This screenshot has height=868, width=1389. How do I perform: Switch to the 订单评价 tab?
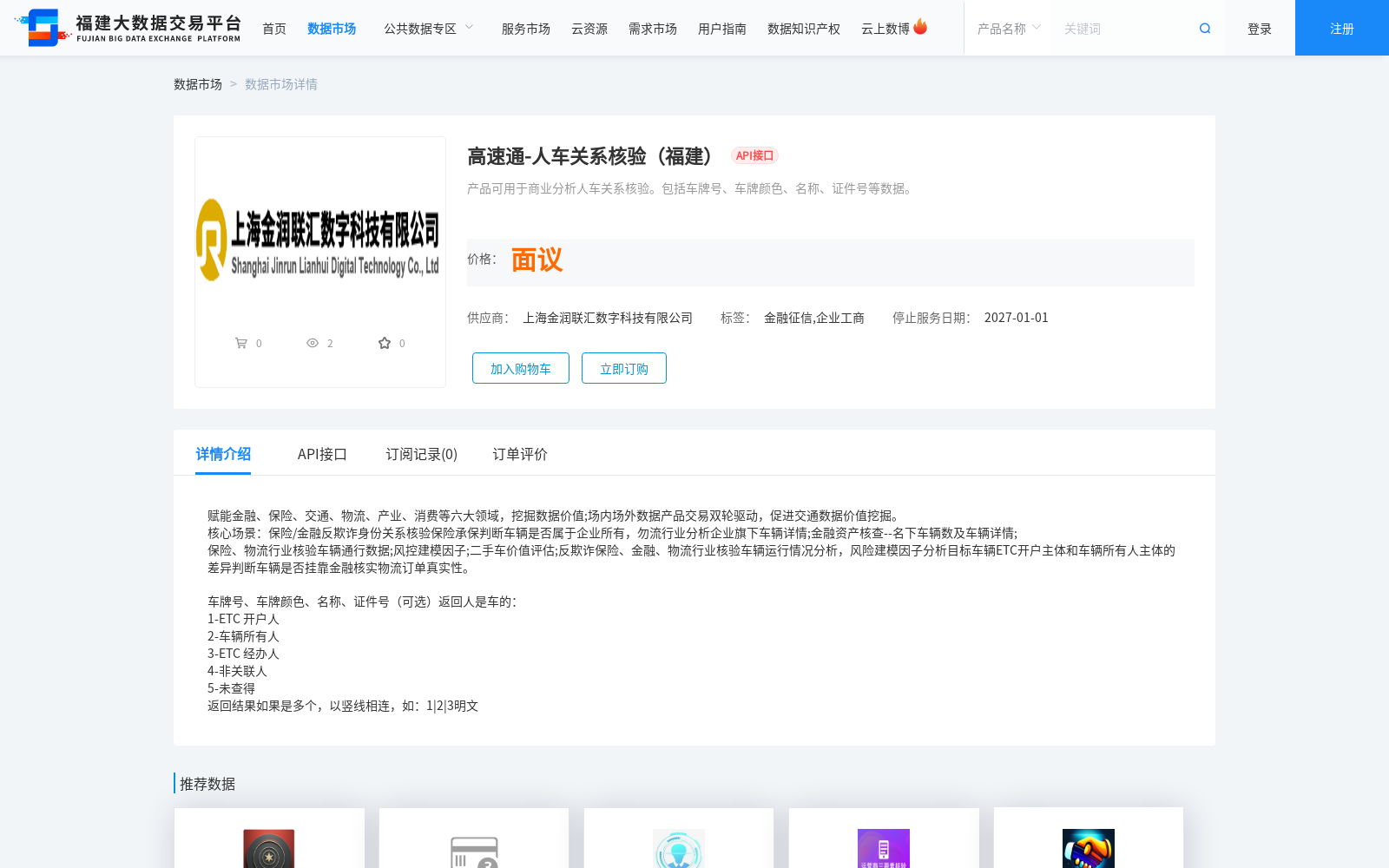520,454
